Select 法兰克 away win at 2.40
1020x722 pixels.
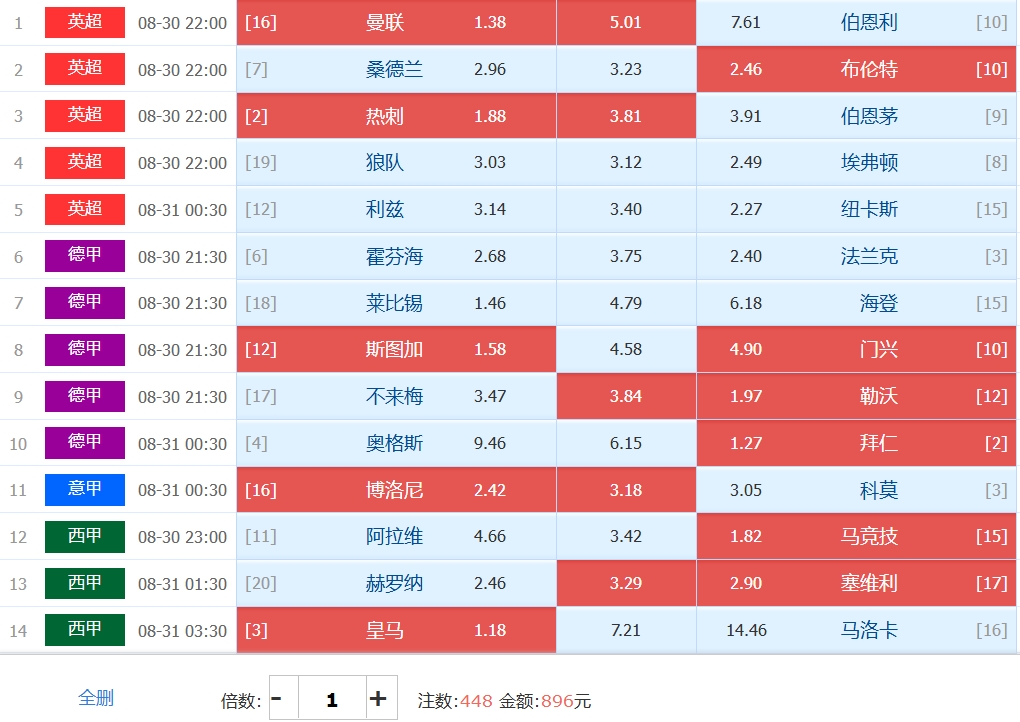(856, 256)
